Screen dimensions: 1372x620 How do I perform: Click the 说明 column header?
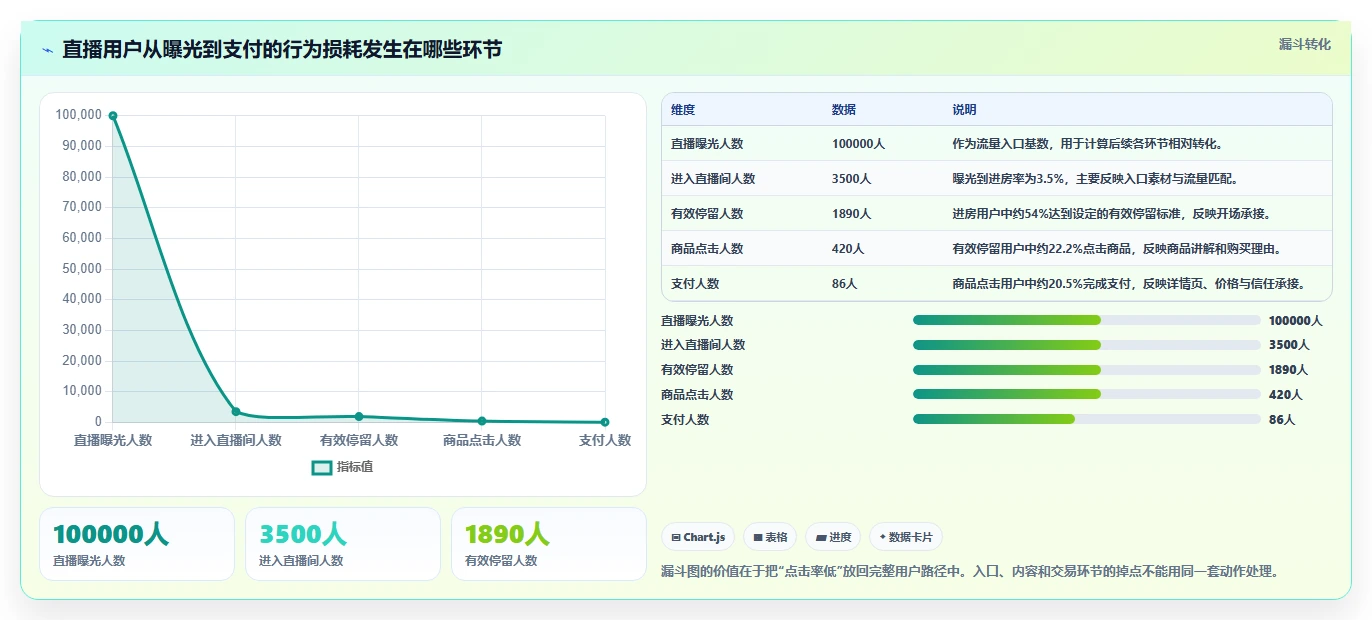click(964, 110)
